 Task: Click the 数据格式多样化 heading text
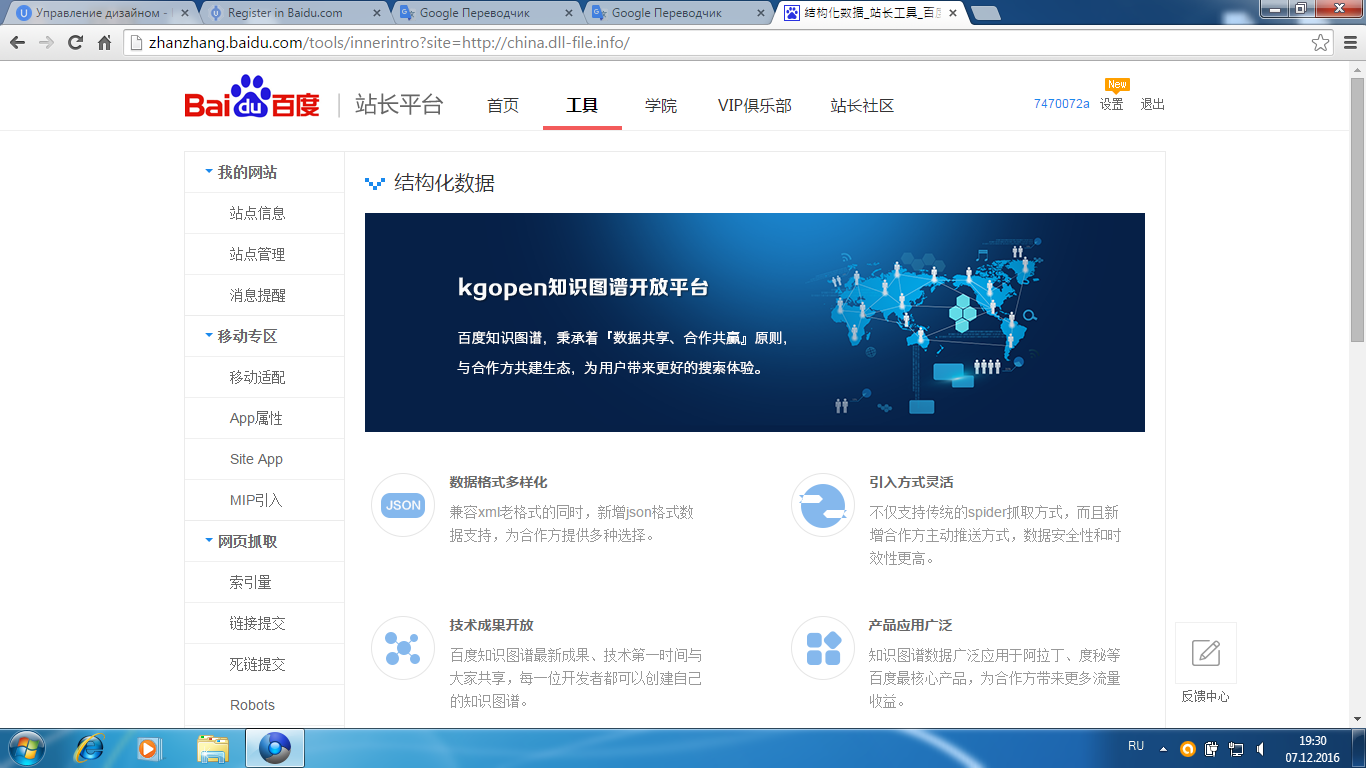[498, 482]
